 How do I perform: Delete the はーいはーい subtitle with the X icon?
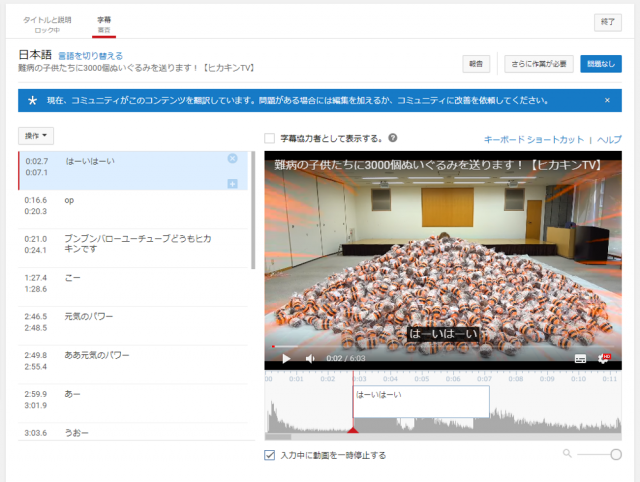pos(232,158)
